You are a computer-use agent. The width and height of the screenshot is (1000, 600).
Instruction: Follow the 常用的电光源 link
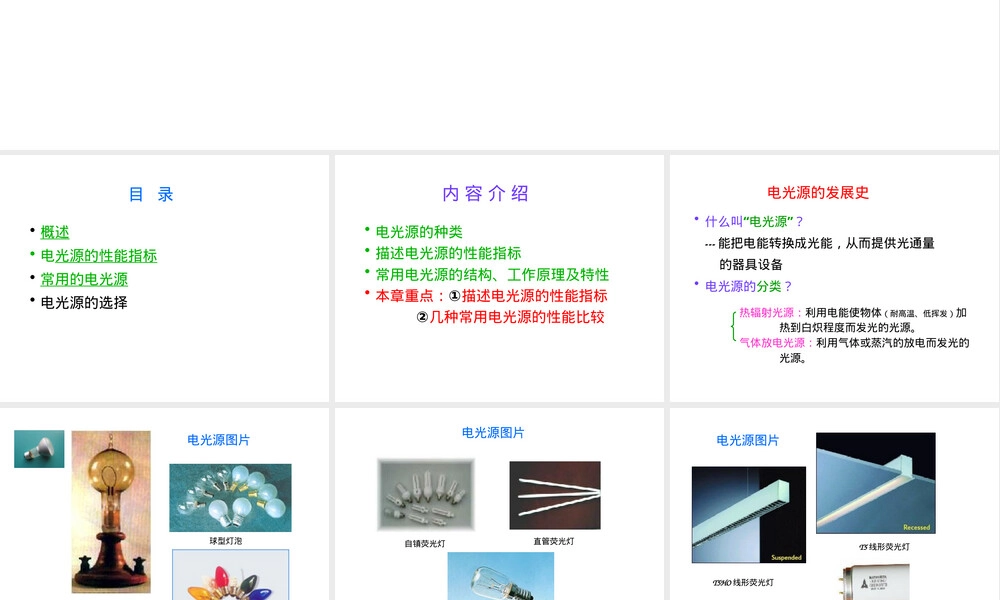84,279
